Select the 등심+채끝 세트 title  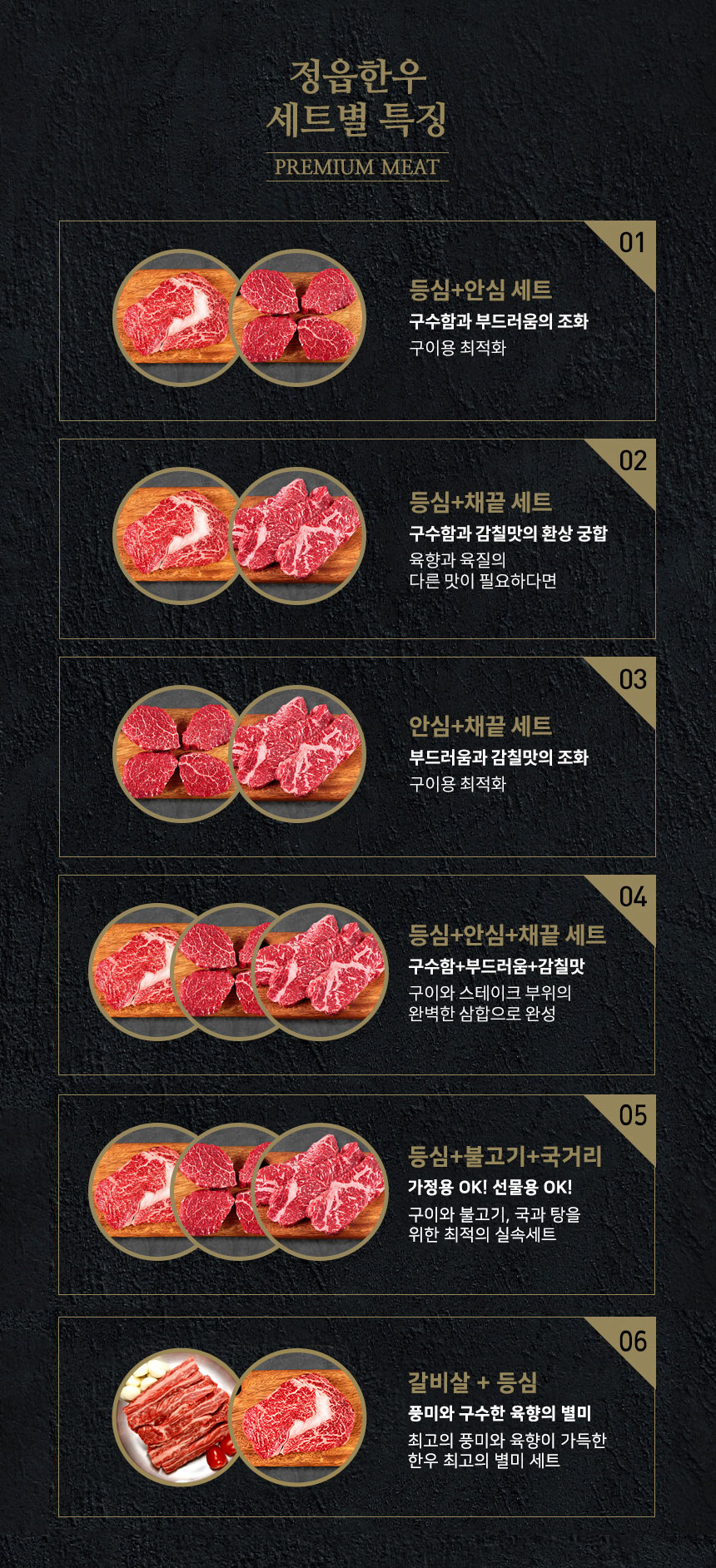[480, 503]
